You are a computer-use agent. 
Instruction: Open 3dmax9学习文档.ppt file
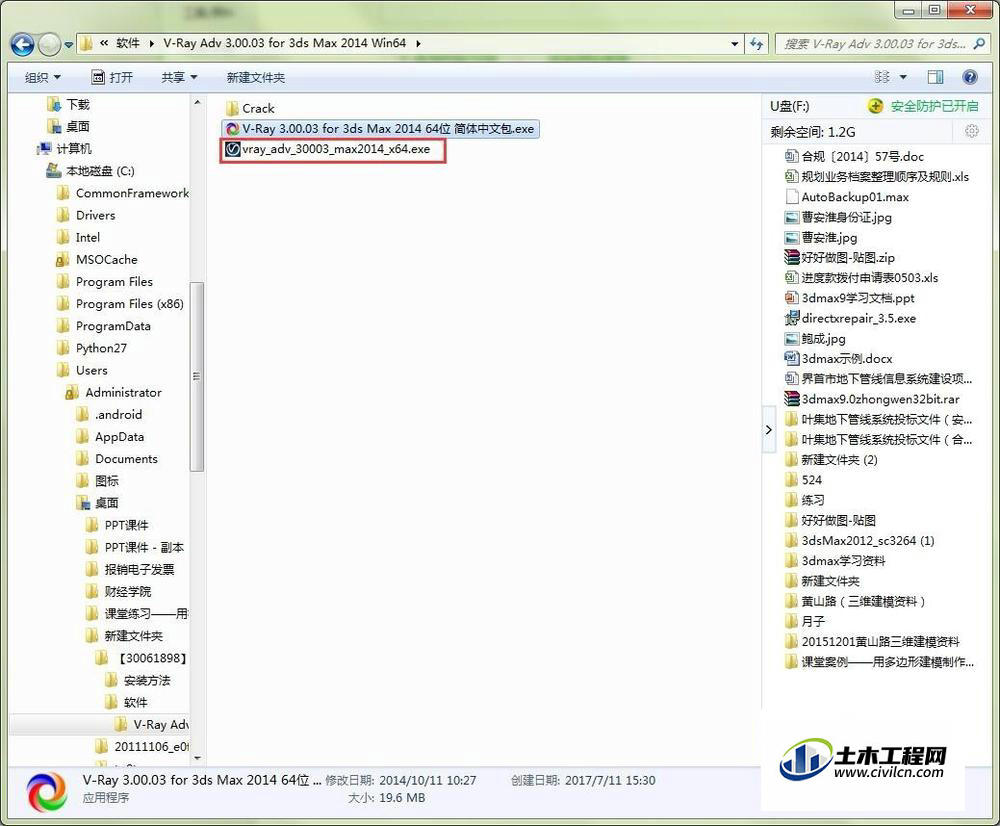(849, 298)
